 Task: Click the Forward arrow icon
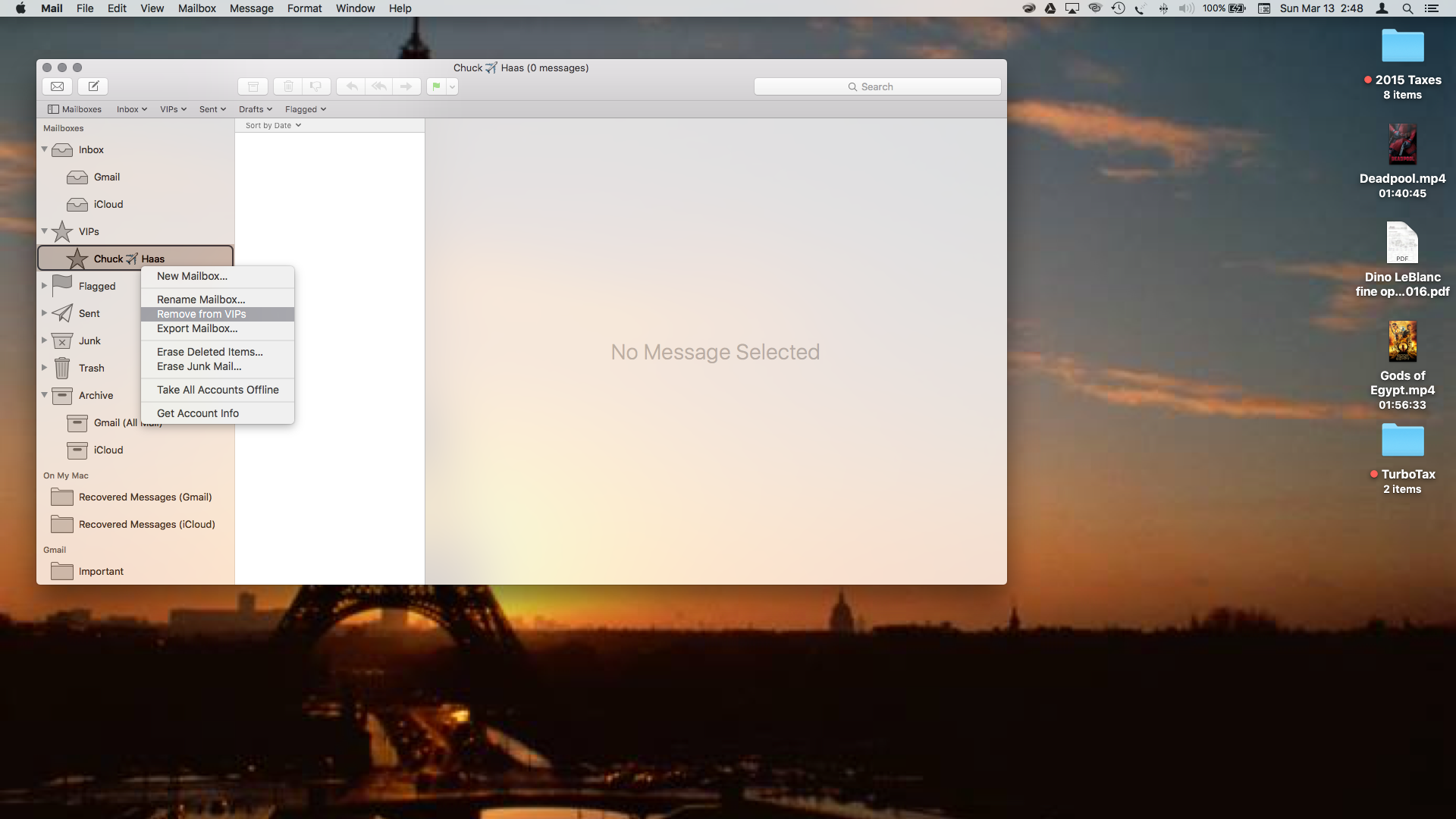pos(406,86)
